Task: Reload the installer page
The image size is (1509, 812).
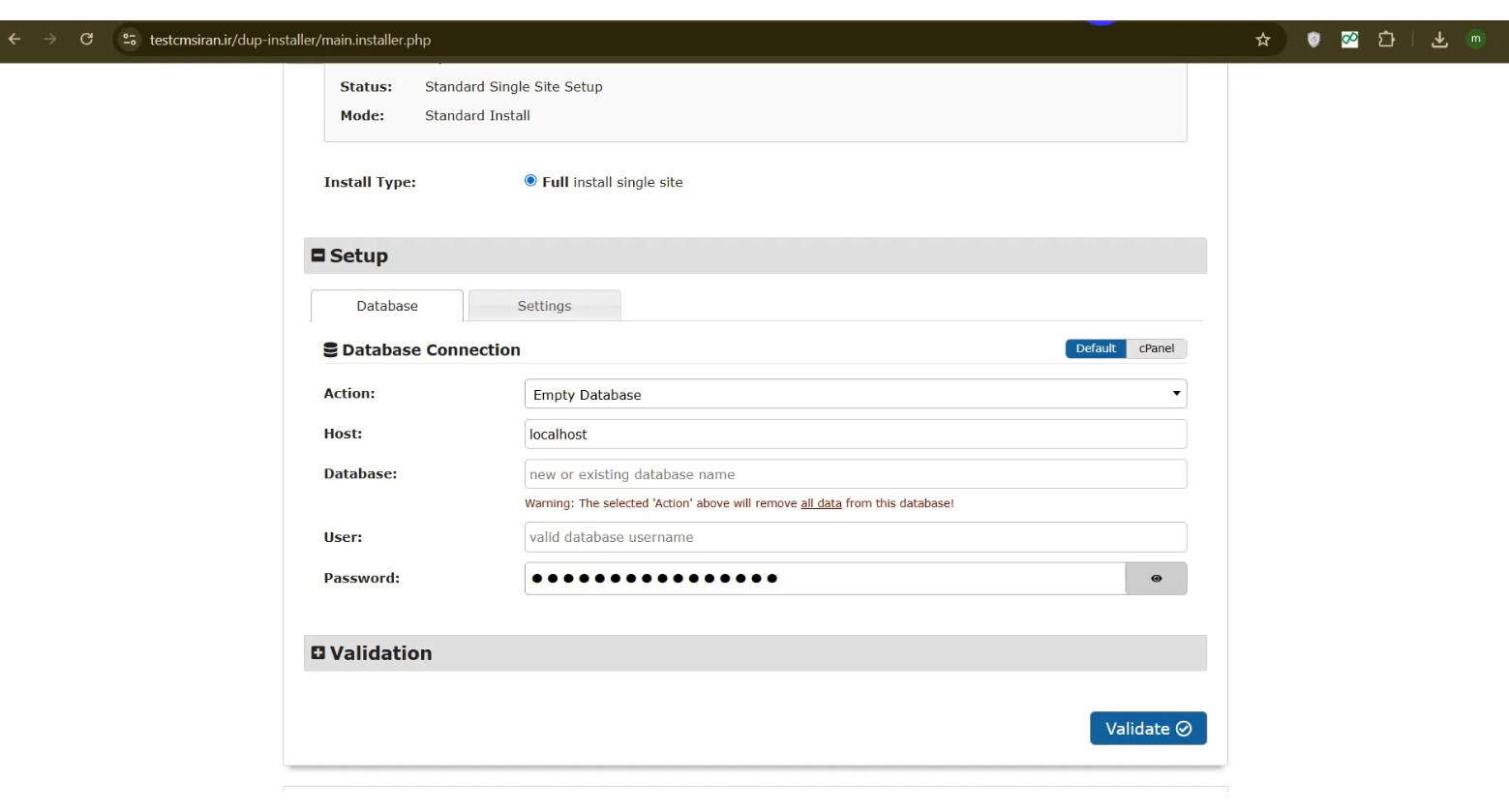Action: (86, 40)
